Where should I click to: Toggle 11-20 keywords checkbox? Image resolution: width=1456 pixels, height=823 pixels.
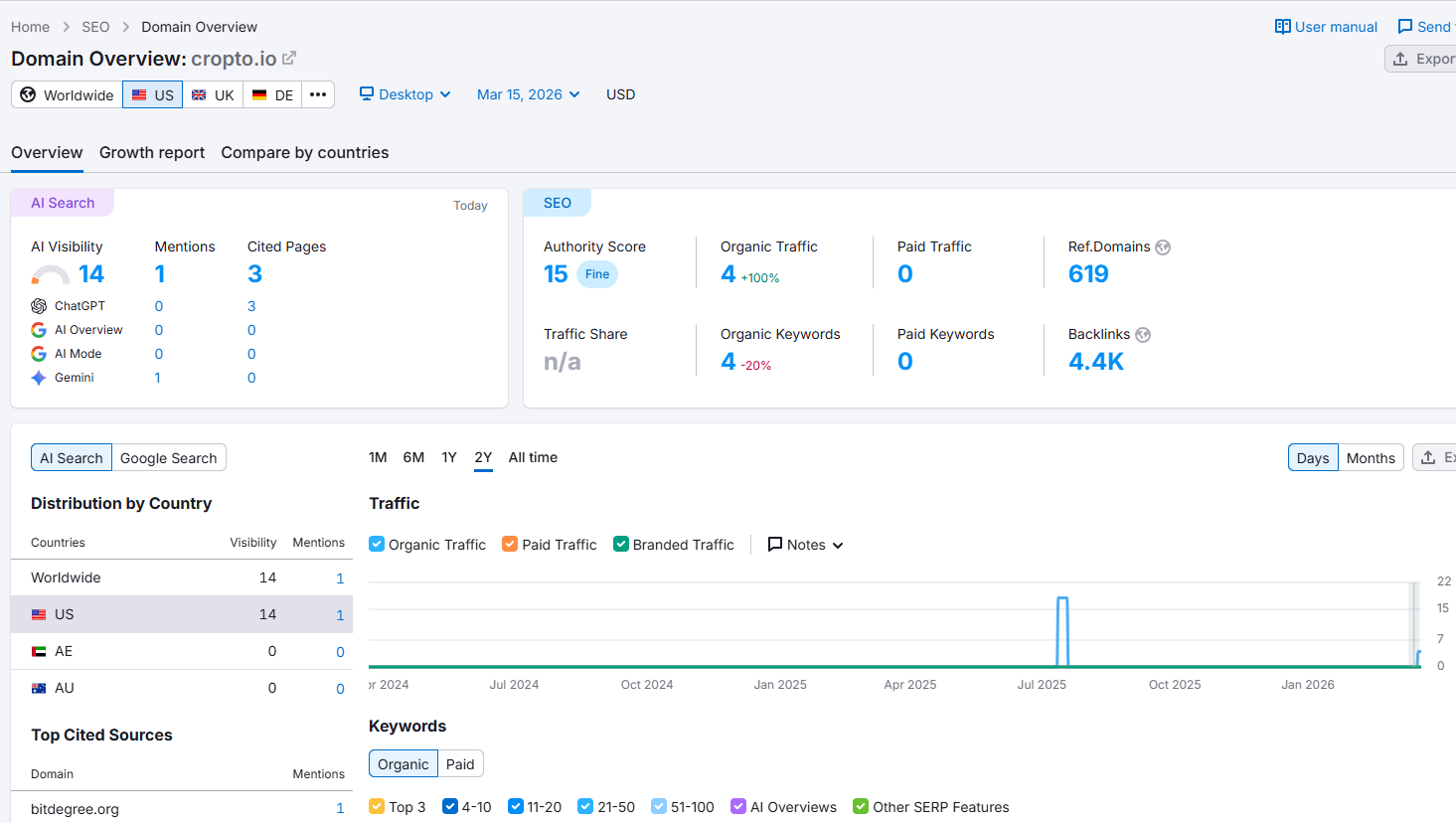tap(516, 806)
